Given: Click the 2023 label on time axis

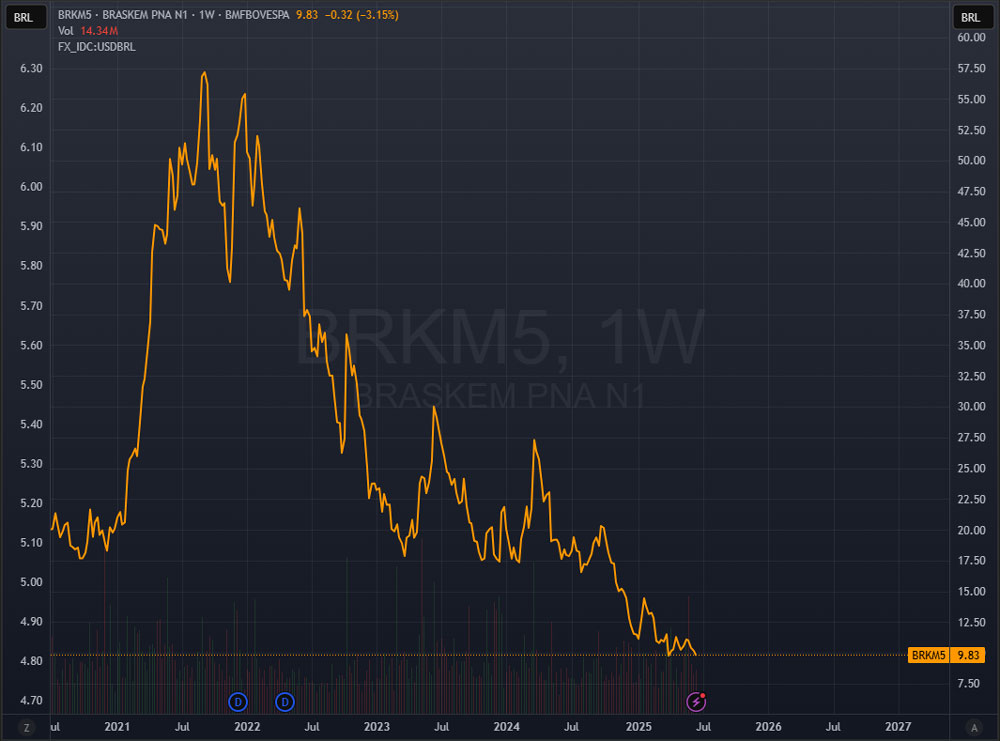Looking at the screenshot, I should (x=377, y=726).
